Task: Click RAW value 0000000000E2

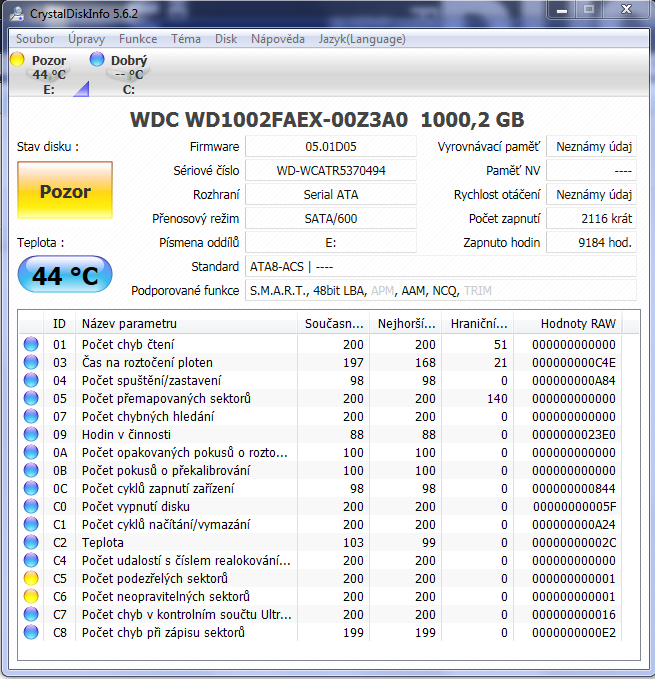Action: (x=574, y=633)
